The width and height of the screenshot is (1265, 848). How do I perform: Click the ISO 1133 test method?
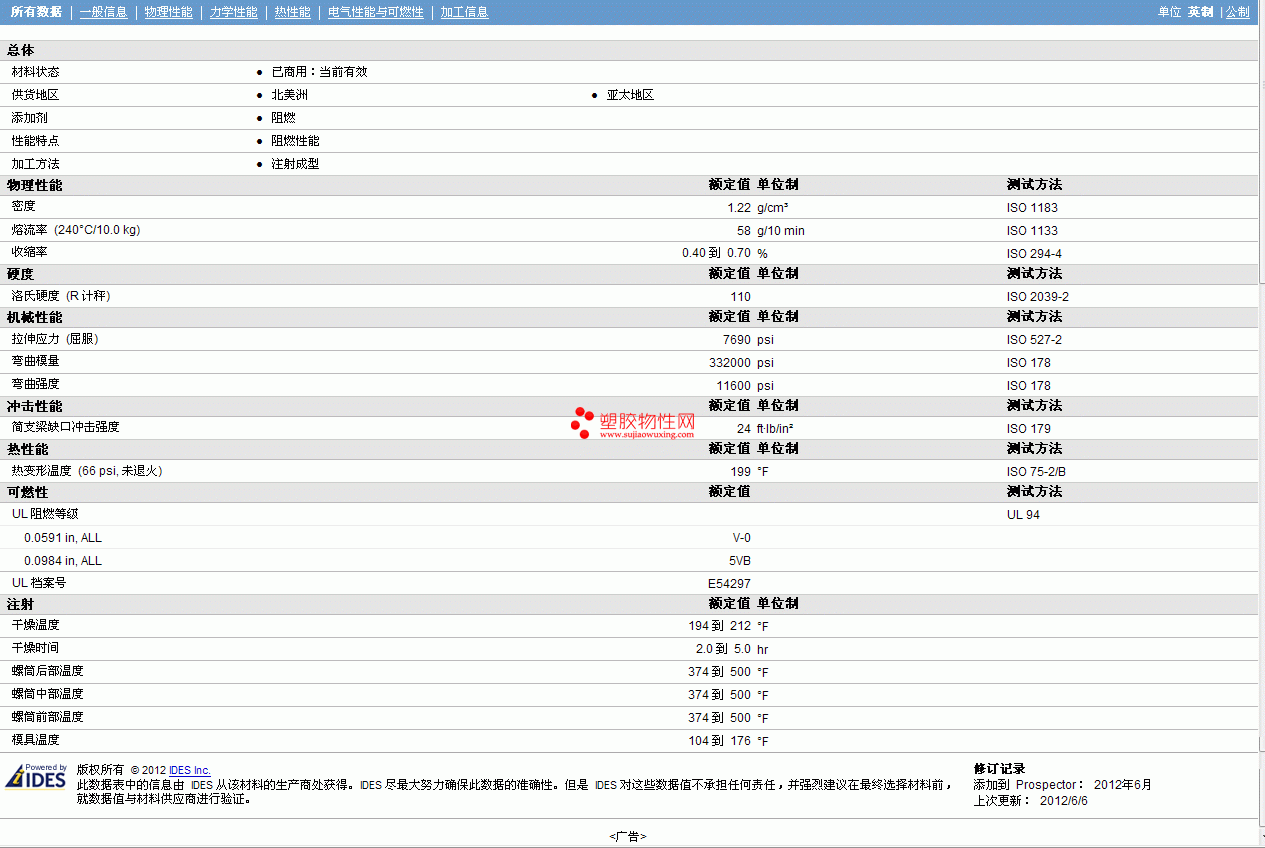(1032, 231)
